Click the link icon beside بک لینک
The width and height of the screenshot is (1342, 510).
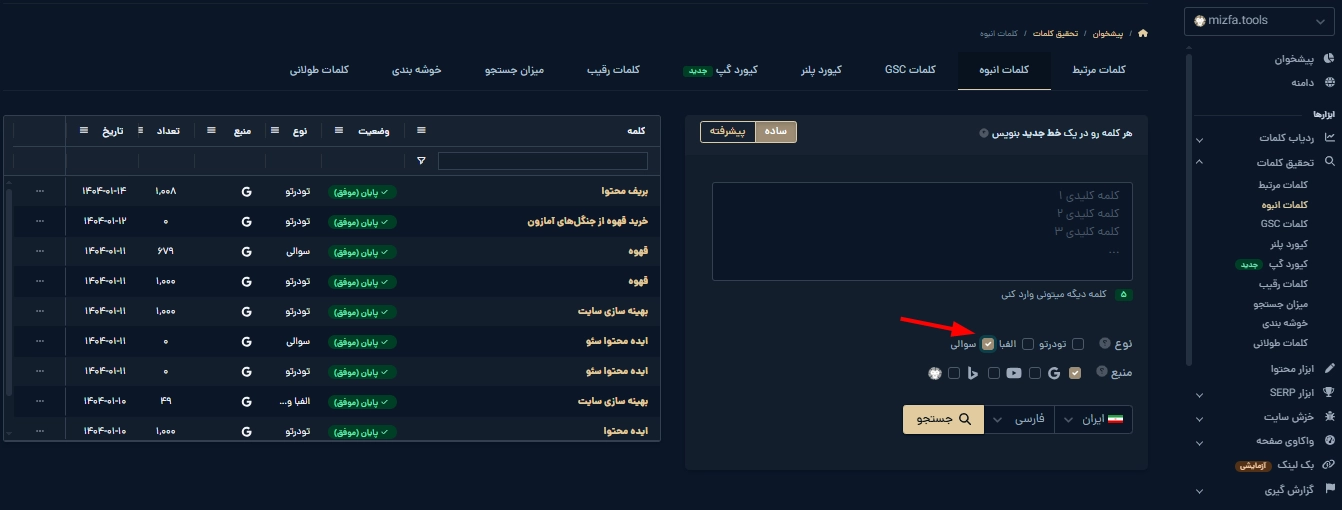(1329, 465)
